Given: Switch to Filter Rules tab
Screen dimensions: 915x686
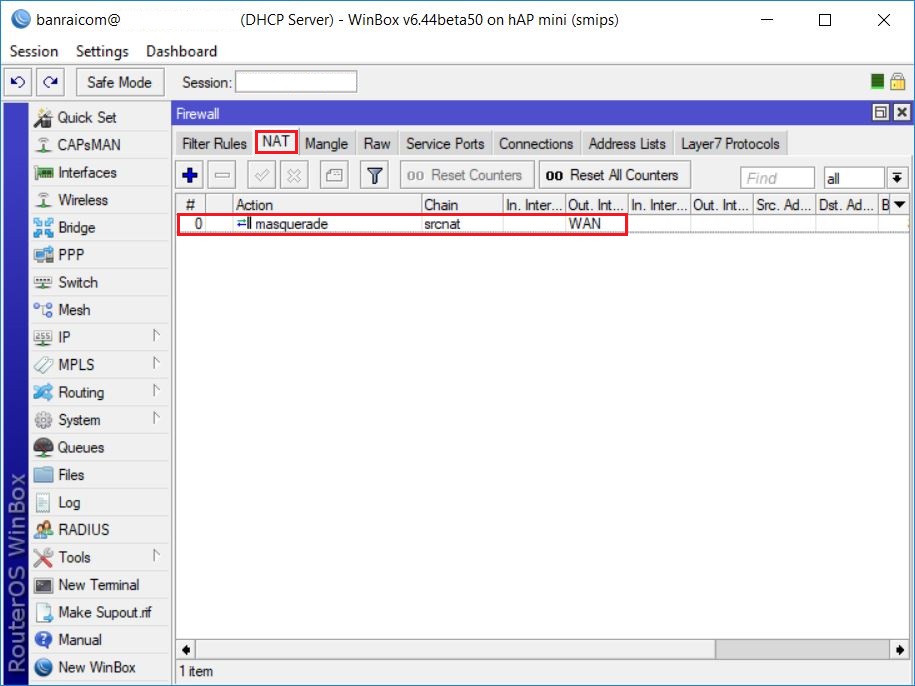Looking at the screenshot, I should click(214, 144).
